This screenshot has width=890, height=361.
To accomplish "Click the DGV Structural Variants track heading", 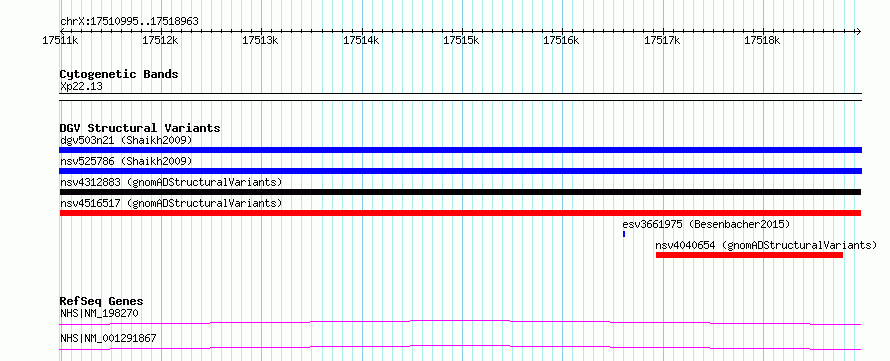I will click(x=140, y=128).
